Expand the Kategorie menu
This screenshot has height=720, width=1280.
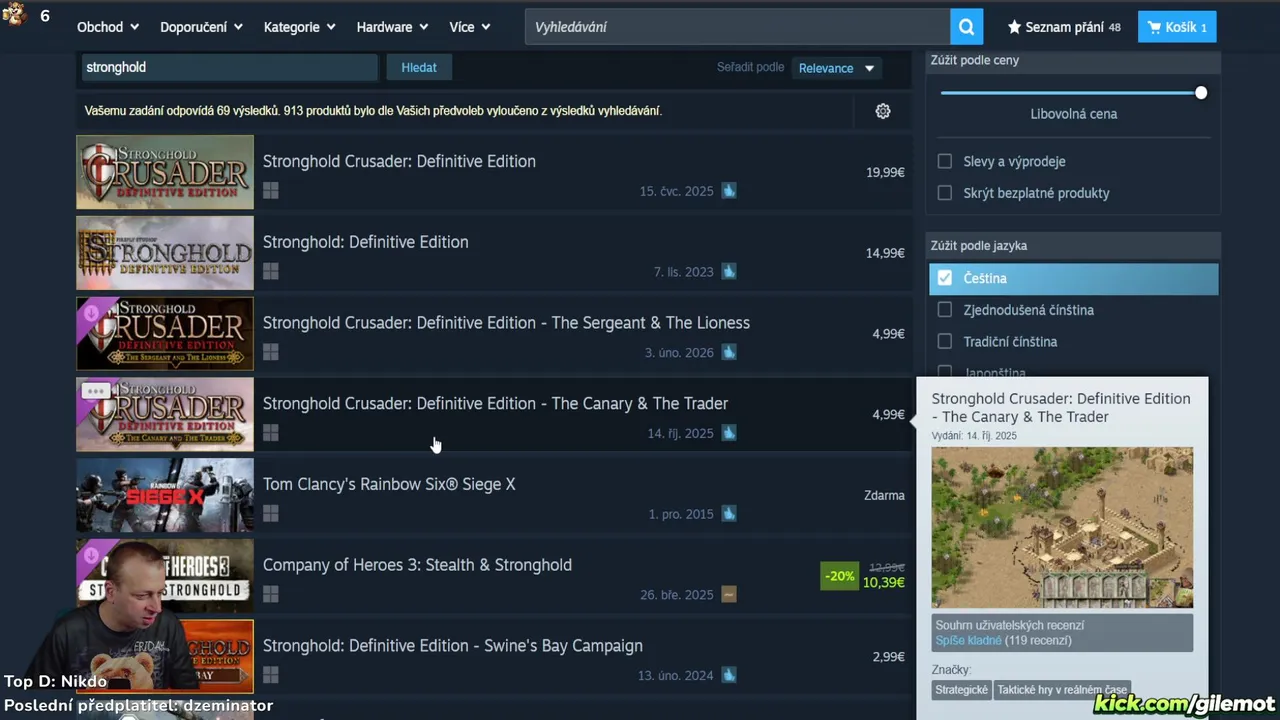tap(300, 27)
